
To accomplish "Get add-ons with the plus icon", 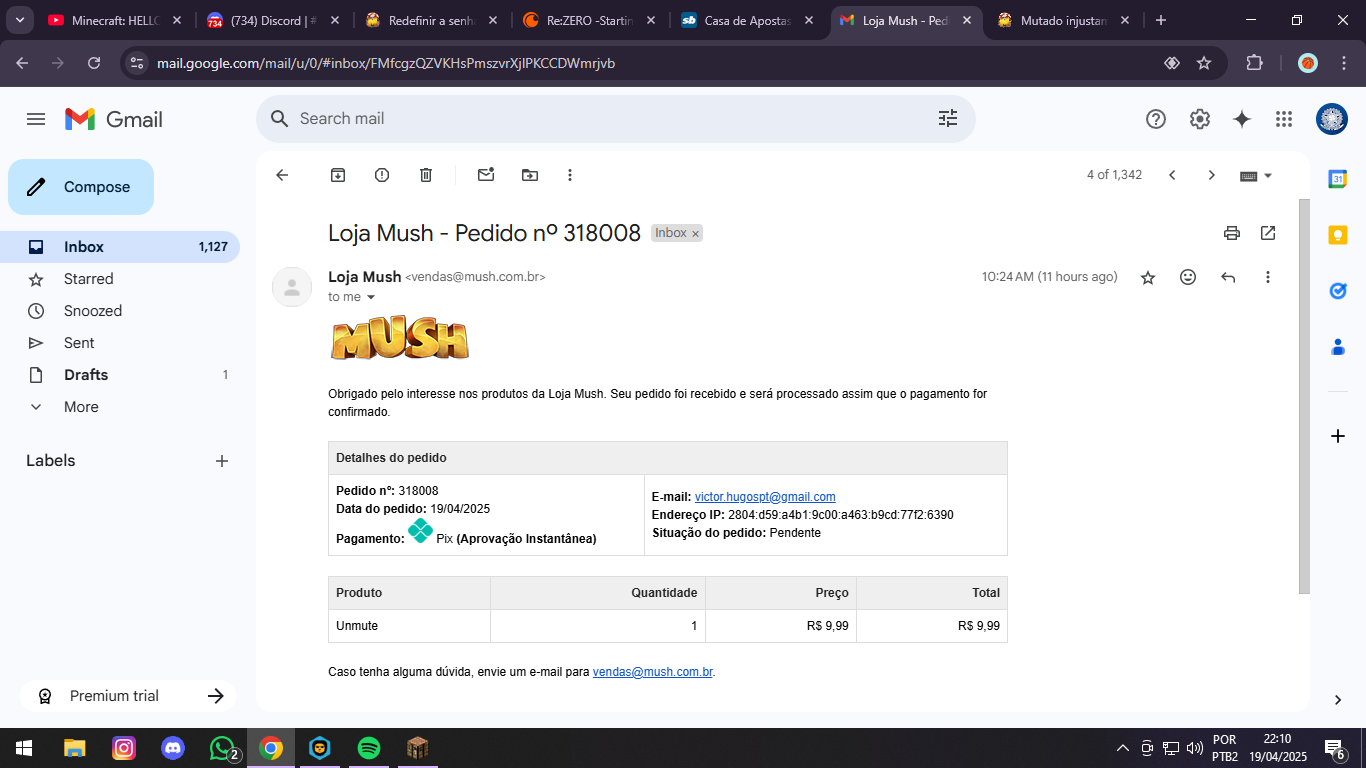I will point(1338,436).
